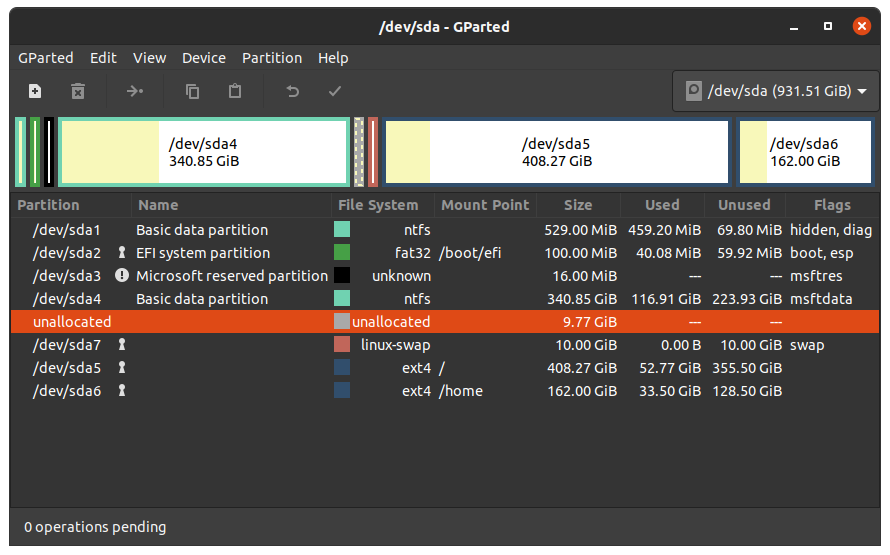Click the '9.77 GiB' size cell
This screenshot has width=890, height=555.
coord(590,322)
